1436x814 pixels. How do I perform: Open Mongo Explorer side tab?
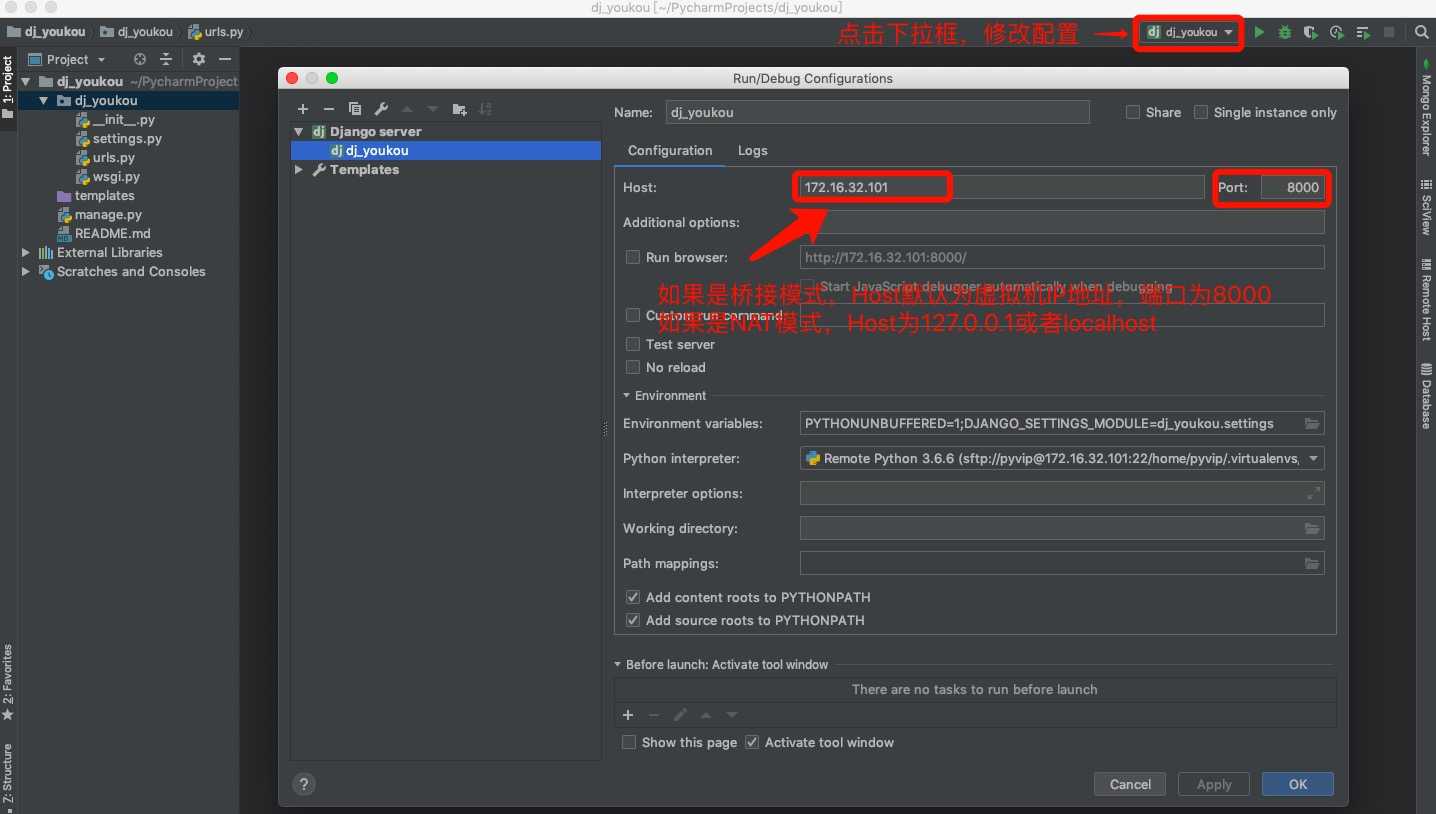pos(1425,107)
